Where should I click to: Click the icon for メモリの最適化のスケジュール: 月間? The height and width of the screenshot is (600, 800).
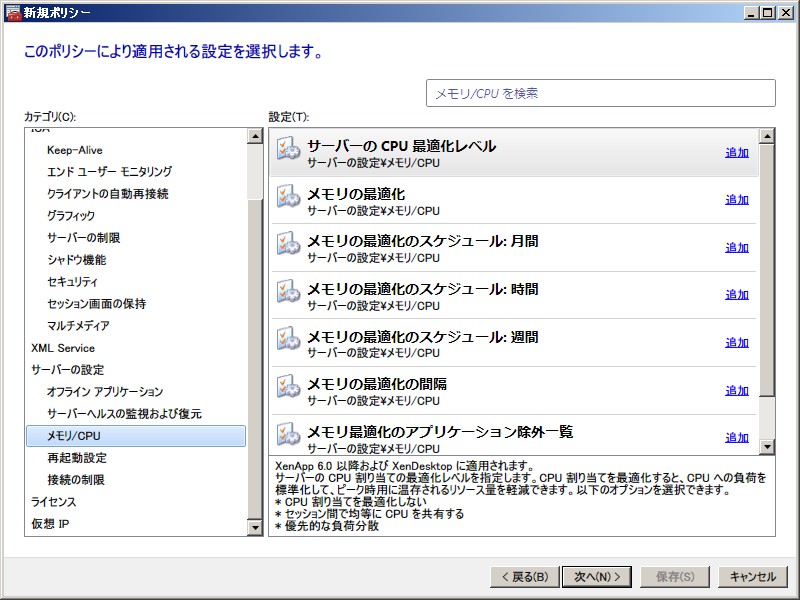tap(288, 244)
